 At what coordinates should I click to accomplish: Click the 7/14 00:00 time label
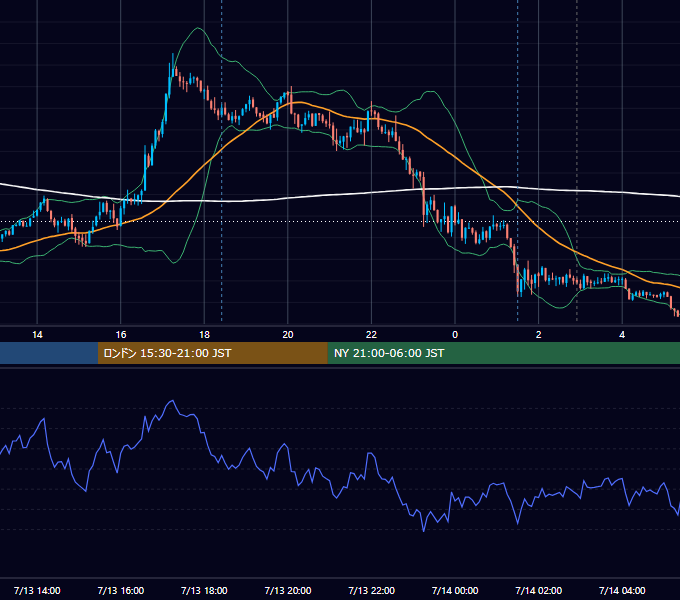click(455, 590)
